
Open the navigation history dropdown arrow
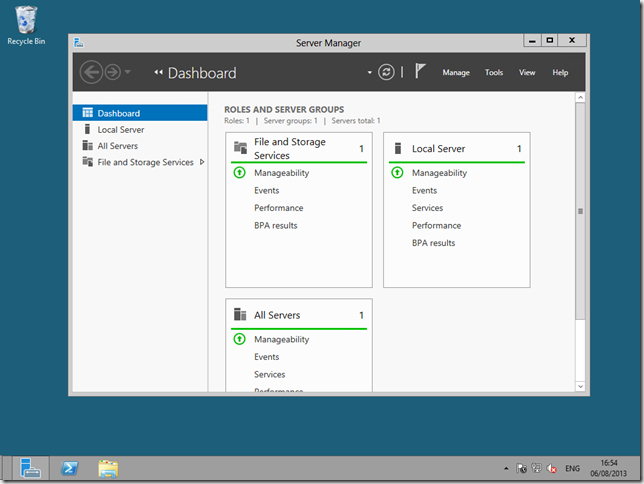click(x=128, y=72)
